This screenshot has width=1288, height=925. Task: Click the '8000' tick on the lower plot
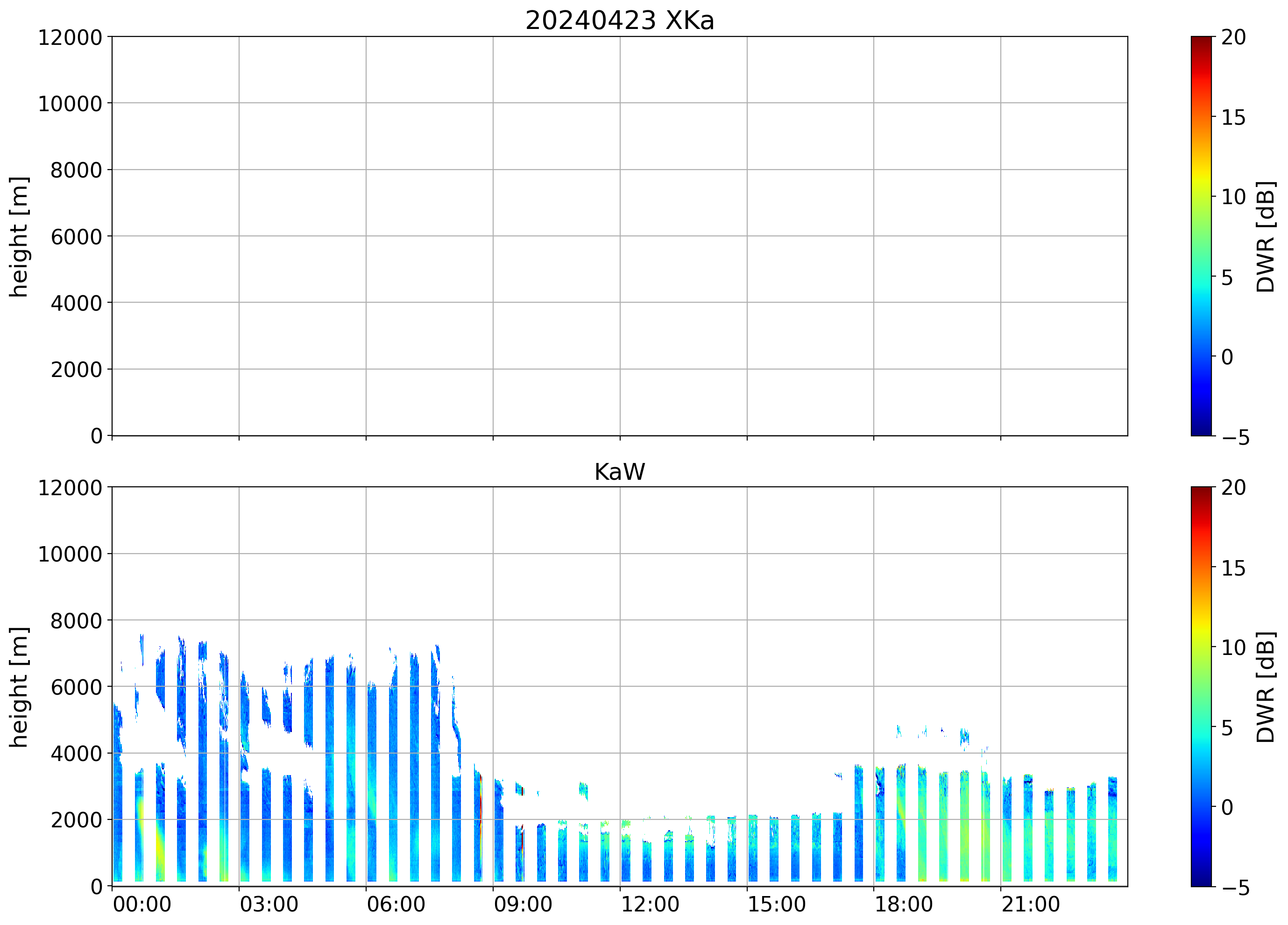(76, 621)
